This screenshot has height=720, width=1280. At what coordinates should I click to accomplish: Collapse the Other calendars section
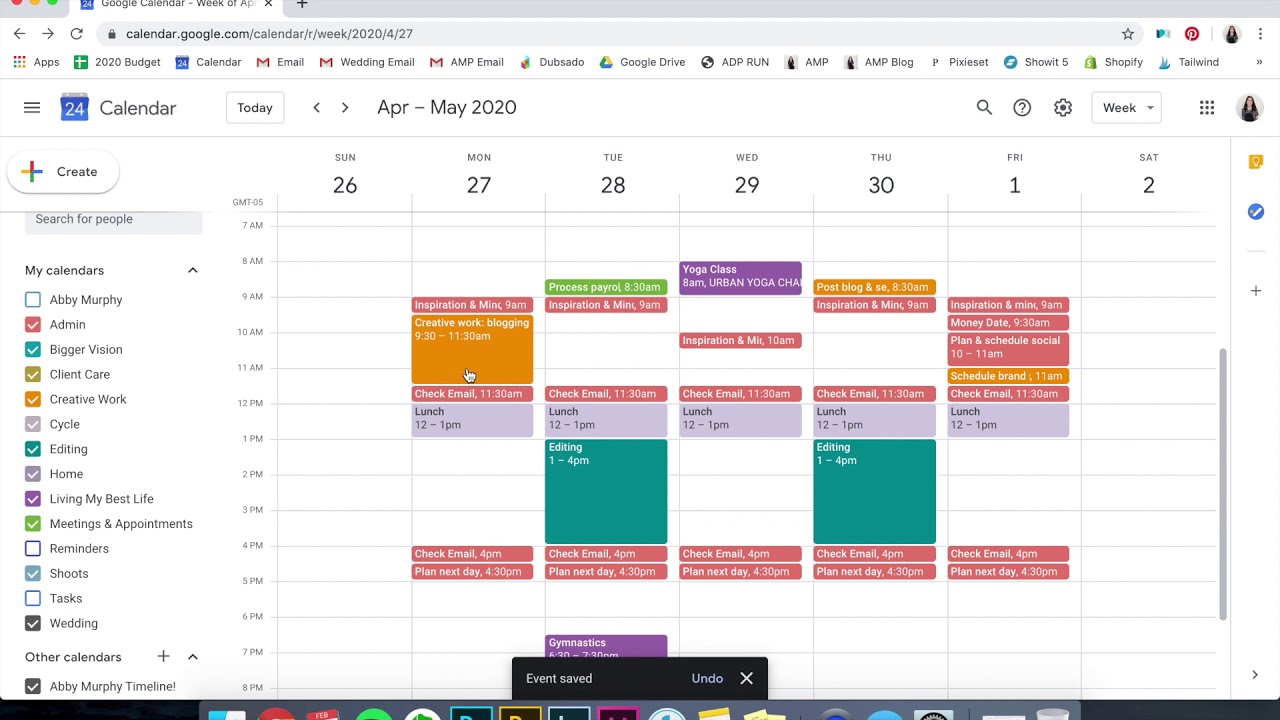(193, 657)
